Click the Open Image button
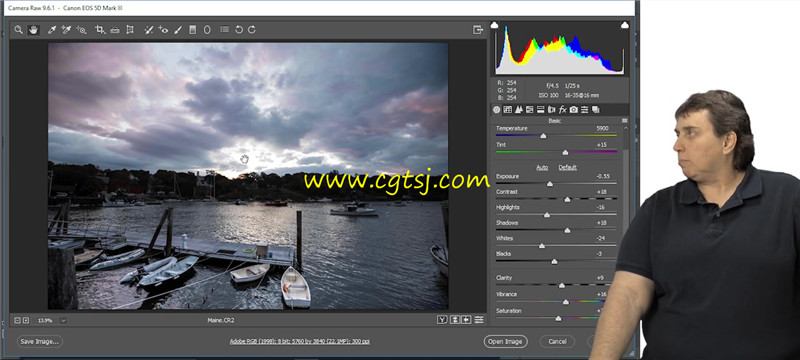 (505, 342)
